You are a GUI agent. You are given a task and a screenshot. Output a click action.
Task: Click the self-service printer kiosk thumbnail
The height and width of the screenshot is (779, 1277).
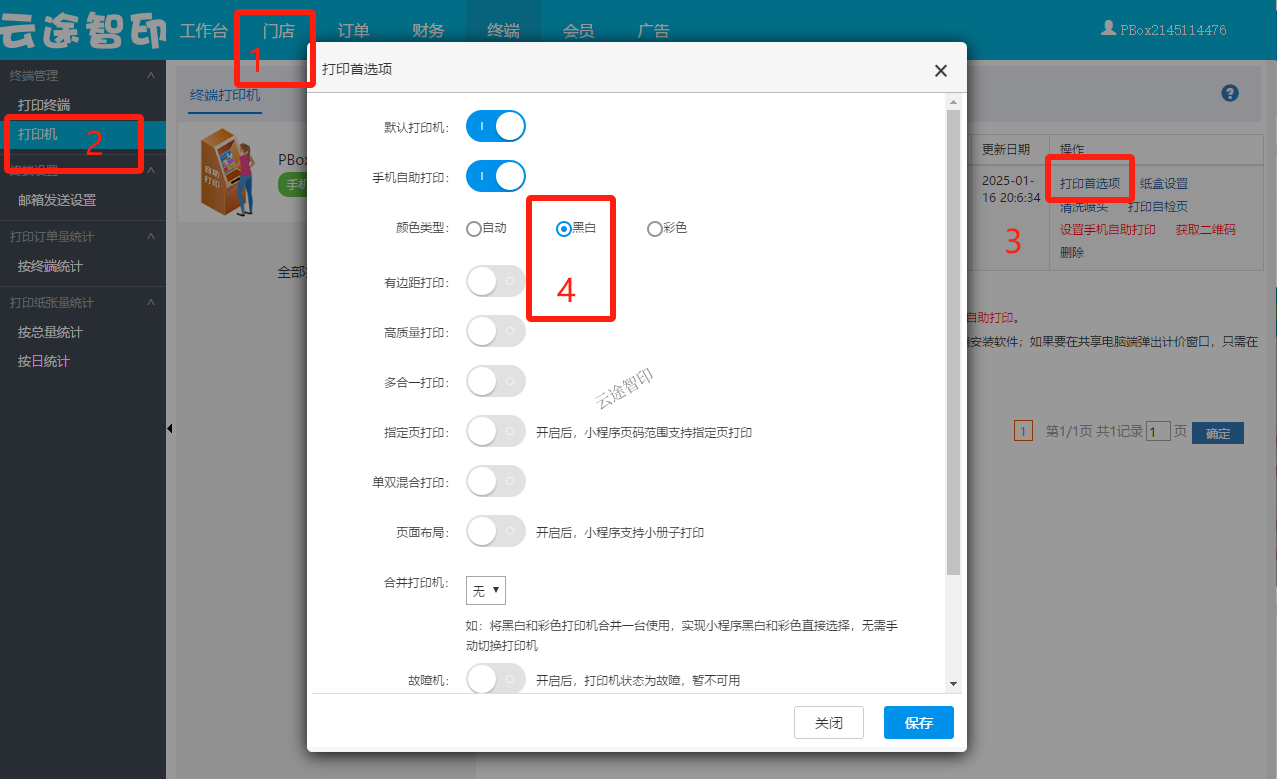[x=223, y=171]
